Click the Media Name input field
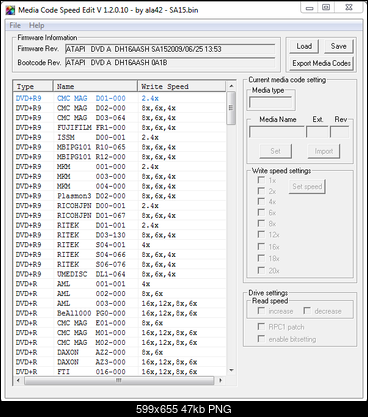The image size is (368, 417). point(277,132)
